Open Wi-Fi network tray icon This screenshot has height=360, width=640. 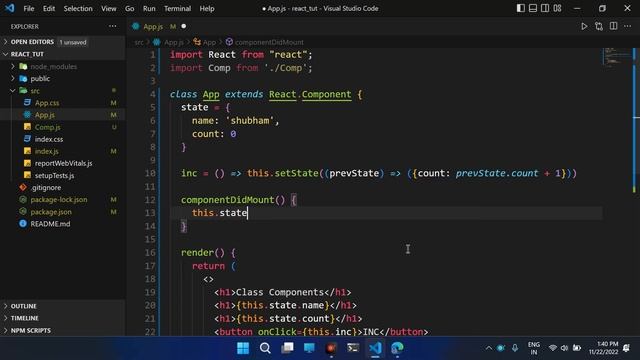(x=553, y=348)
